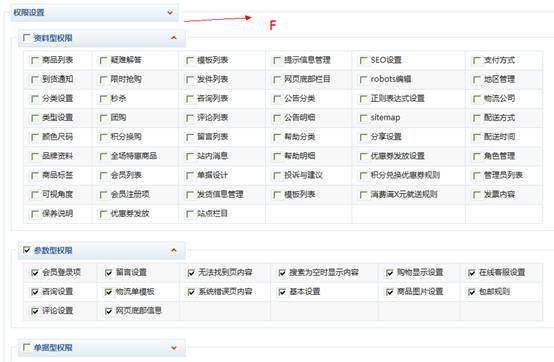Expand the 权限设置 dropdown chevron
Viewport: 554px width, 362px height.
pyautogui.click(x=170, y=13)
